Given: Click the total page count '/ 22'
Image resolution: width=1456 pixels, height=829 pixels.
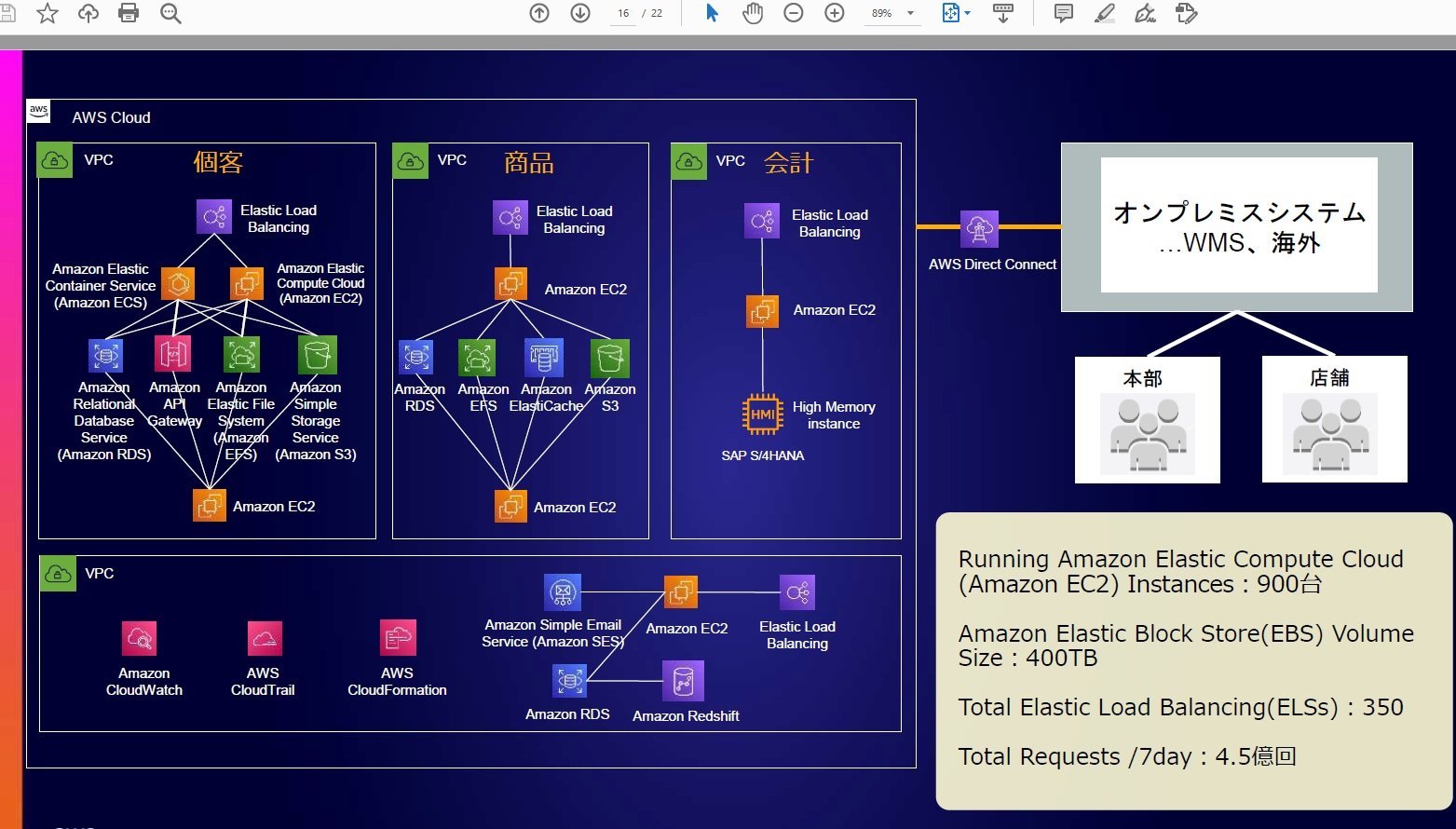Looking at the screenshot, I should 652,13.
